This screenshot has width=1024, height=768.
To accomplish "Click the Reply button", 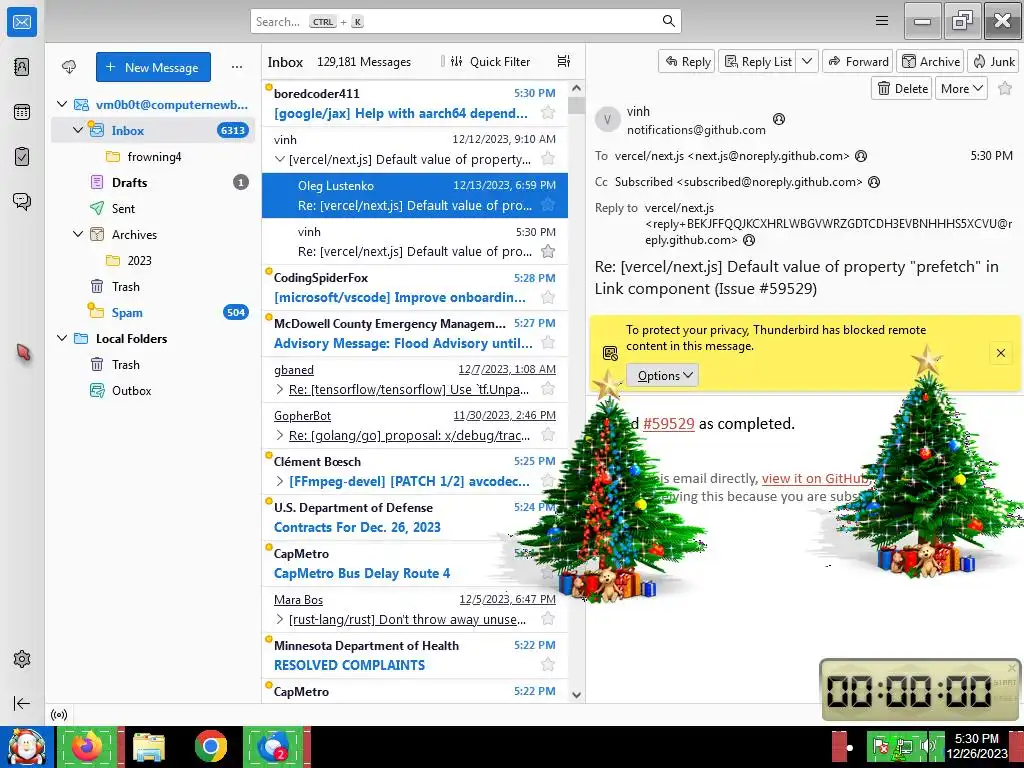I will tap(687, 61).
